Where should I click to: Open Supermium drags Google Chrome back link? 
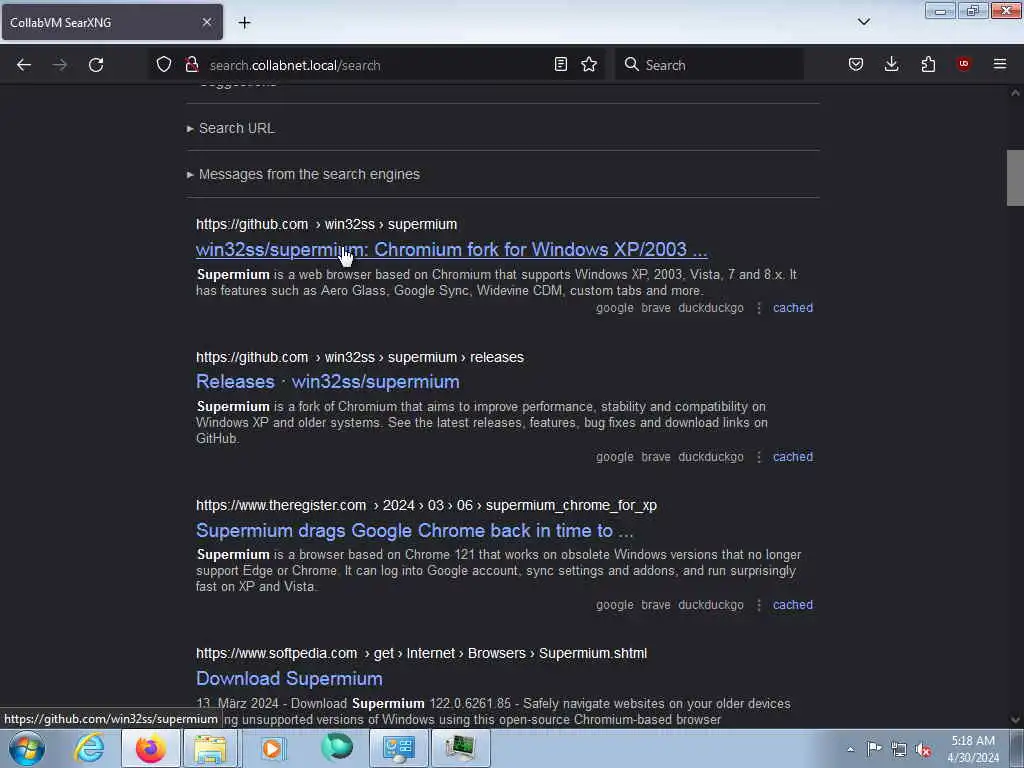[415, 530]
